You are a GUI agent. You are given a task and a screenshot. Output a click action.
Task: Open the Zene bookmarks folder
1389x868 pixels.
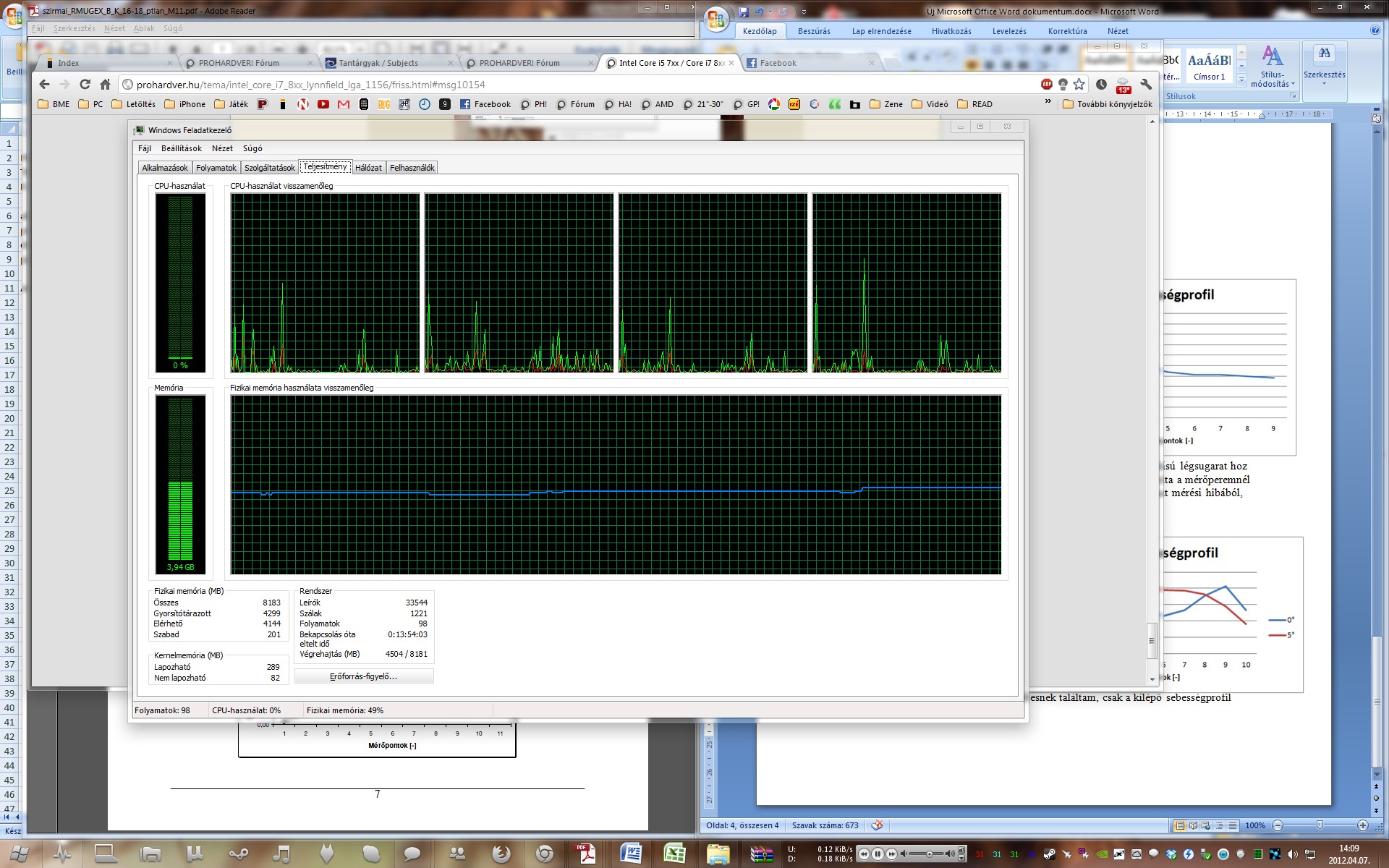(x=886, y=104)
